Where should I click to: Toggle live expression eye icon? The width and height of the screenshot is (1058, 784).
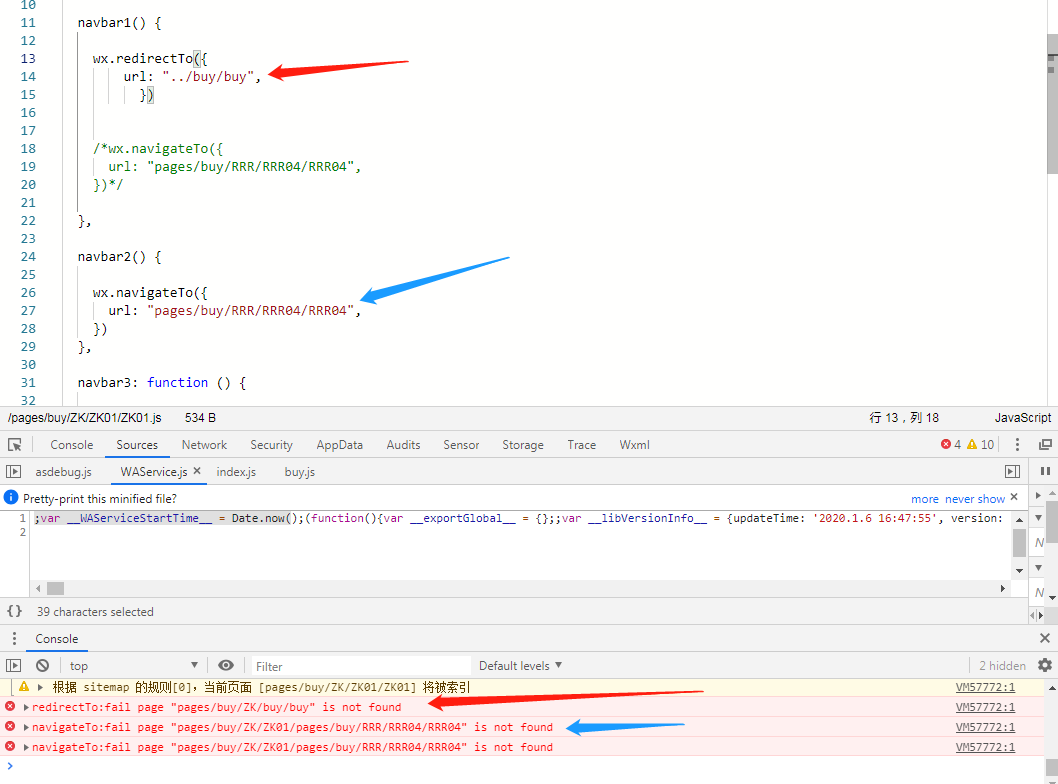pos(226,666)
